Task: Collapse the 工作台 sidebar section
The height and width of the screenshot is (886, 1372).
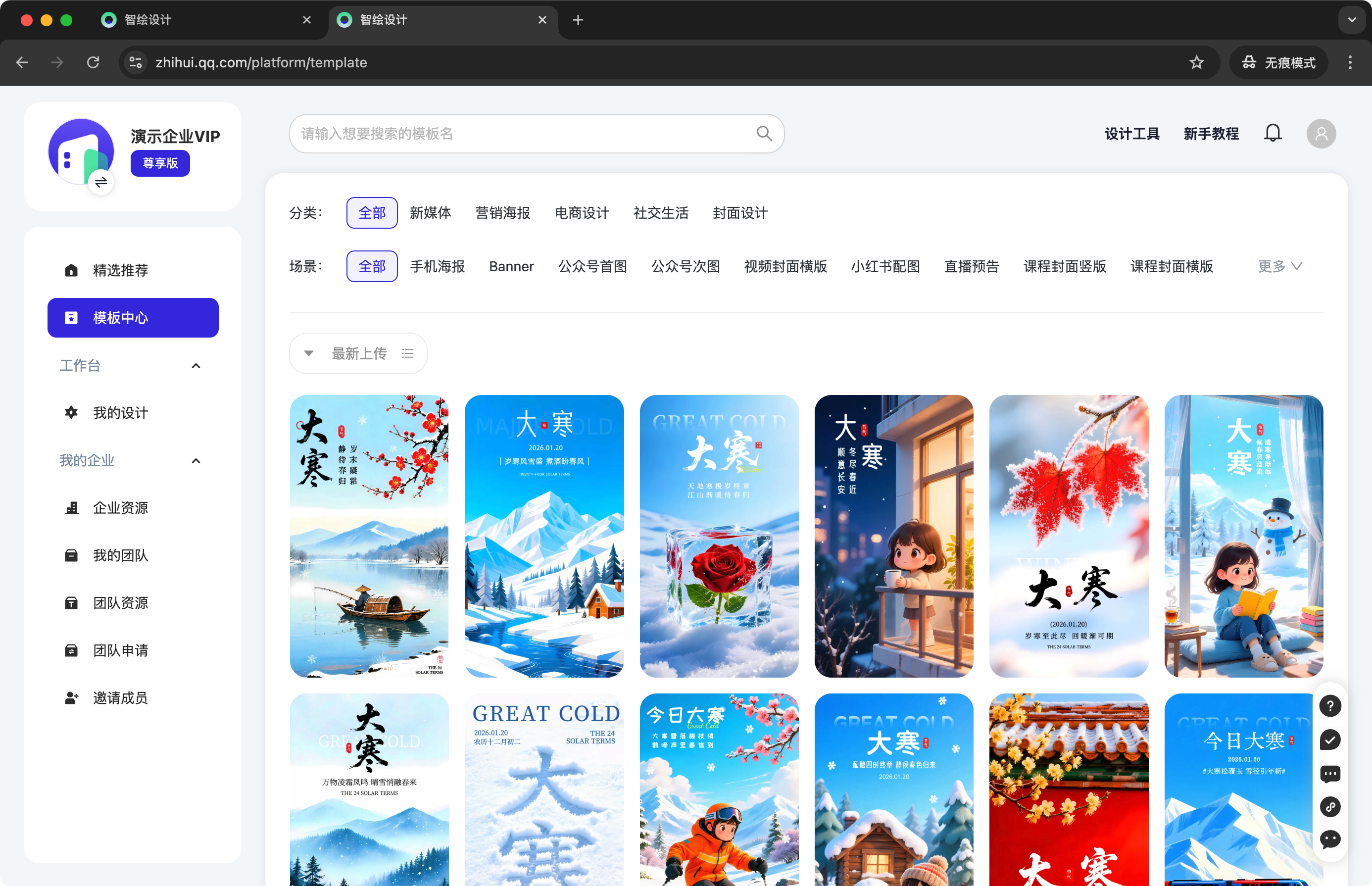Action: tap(196, 366)
